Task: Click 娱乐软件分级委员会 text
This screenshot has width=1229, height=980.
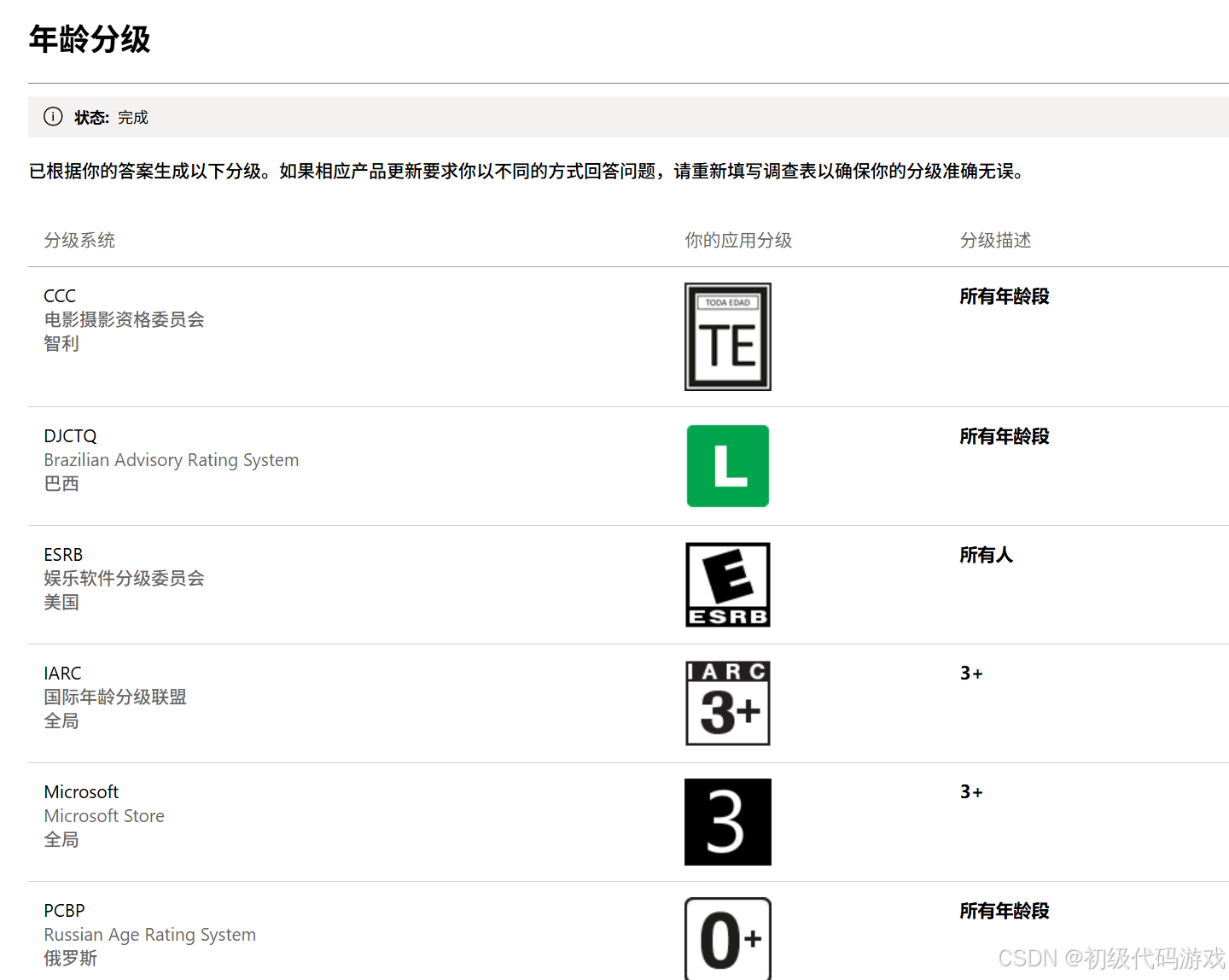Action: click(x=124, y=579)
